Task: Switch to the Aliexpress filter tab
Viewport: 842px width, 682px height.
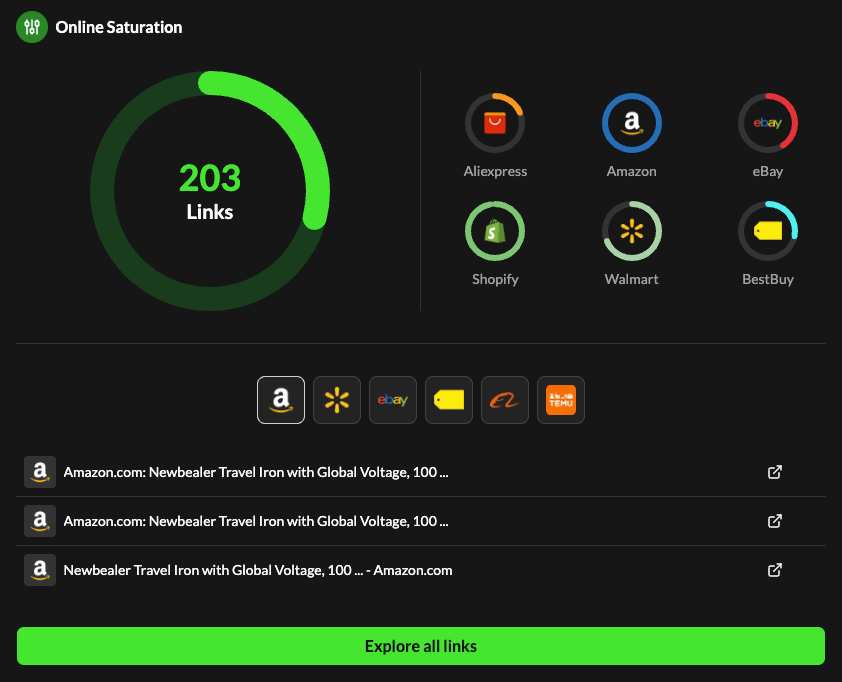Action: tap(505, 399)
